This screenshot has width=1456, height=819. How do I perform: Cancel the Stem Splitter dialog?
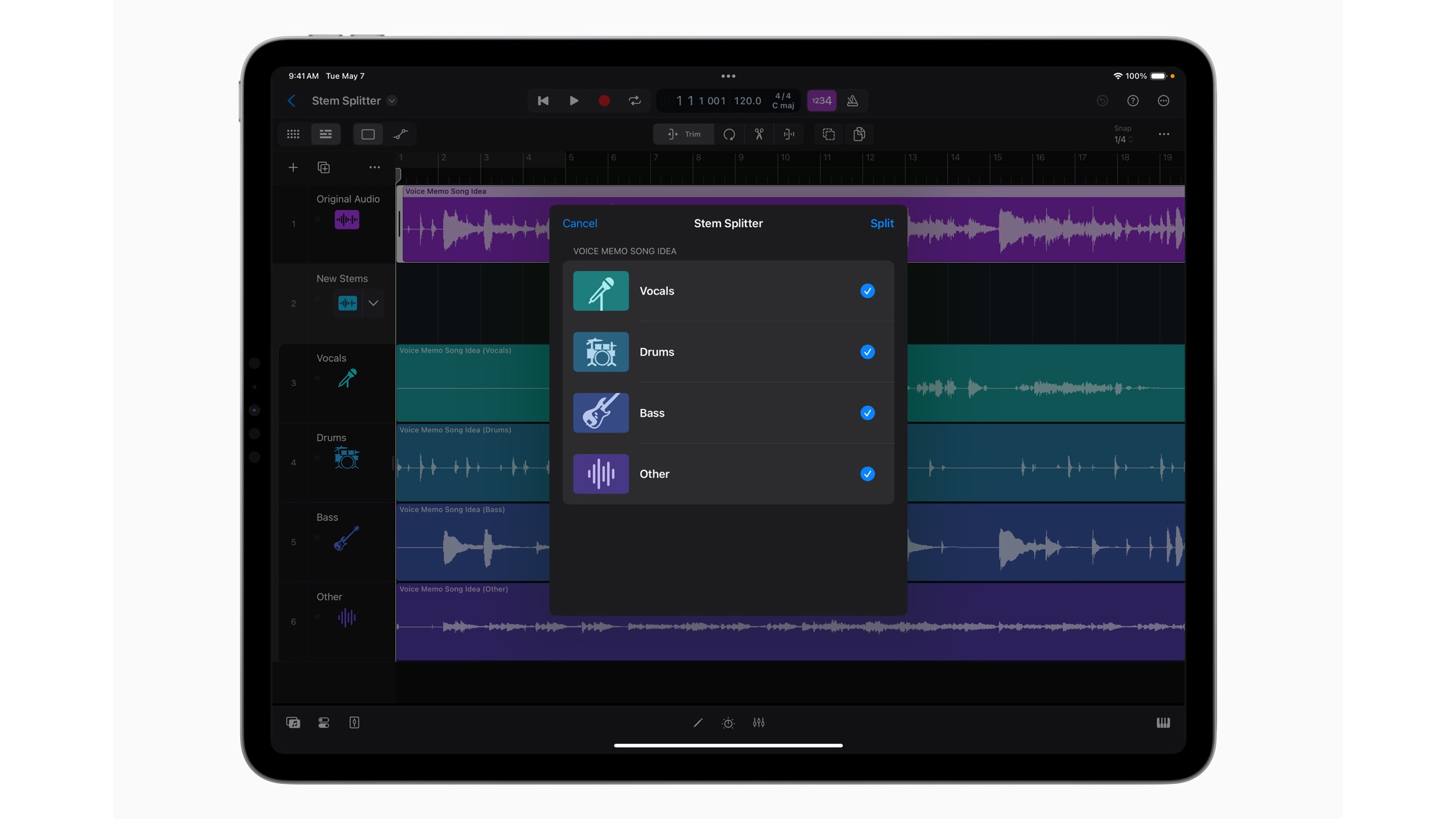click(579, 223)
